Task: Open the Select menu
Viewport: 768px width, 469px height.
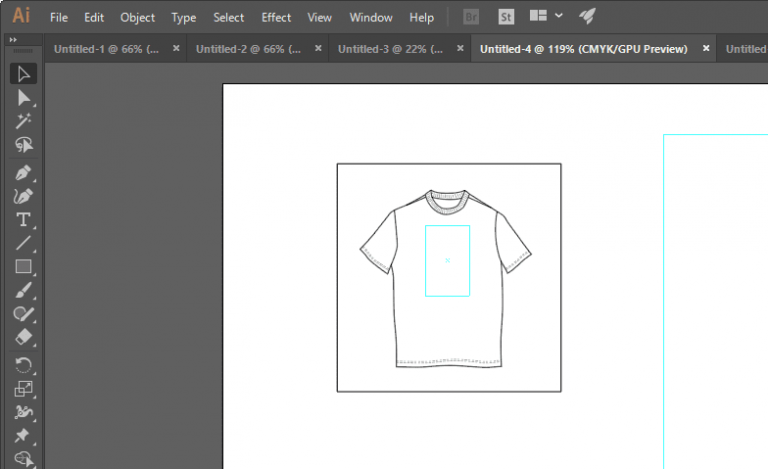Action: pyautogui.click(x=229, y=18)
